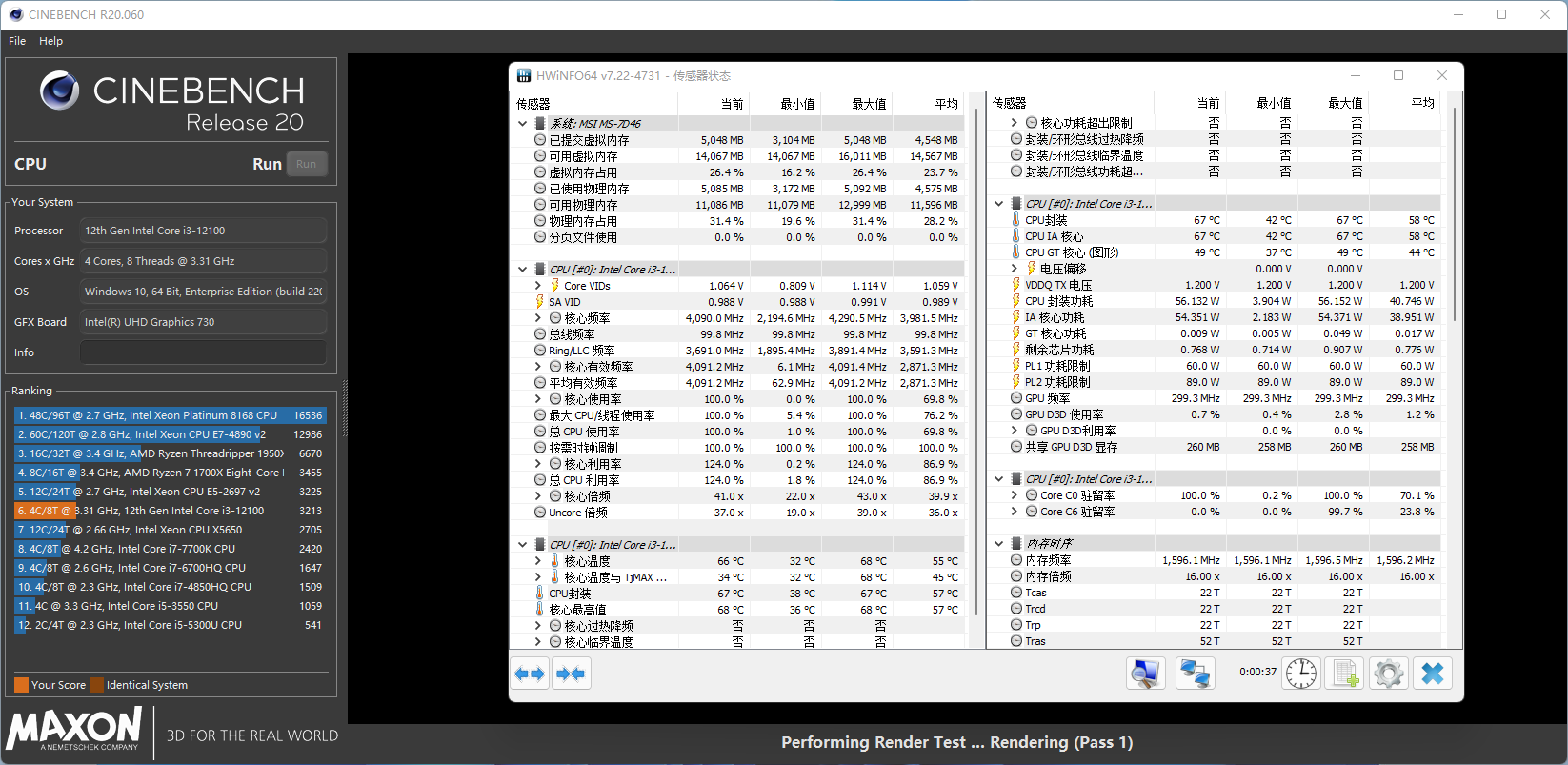Expand the 核心频率 row
The width and height of the screenshot is (1568, 765).
tap(538, 318)
